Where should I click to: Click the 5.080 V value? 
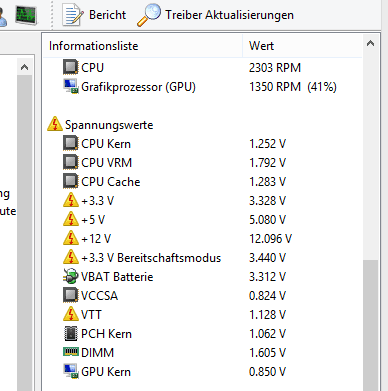click(x=267, y=220)
